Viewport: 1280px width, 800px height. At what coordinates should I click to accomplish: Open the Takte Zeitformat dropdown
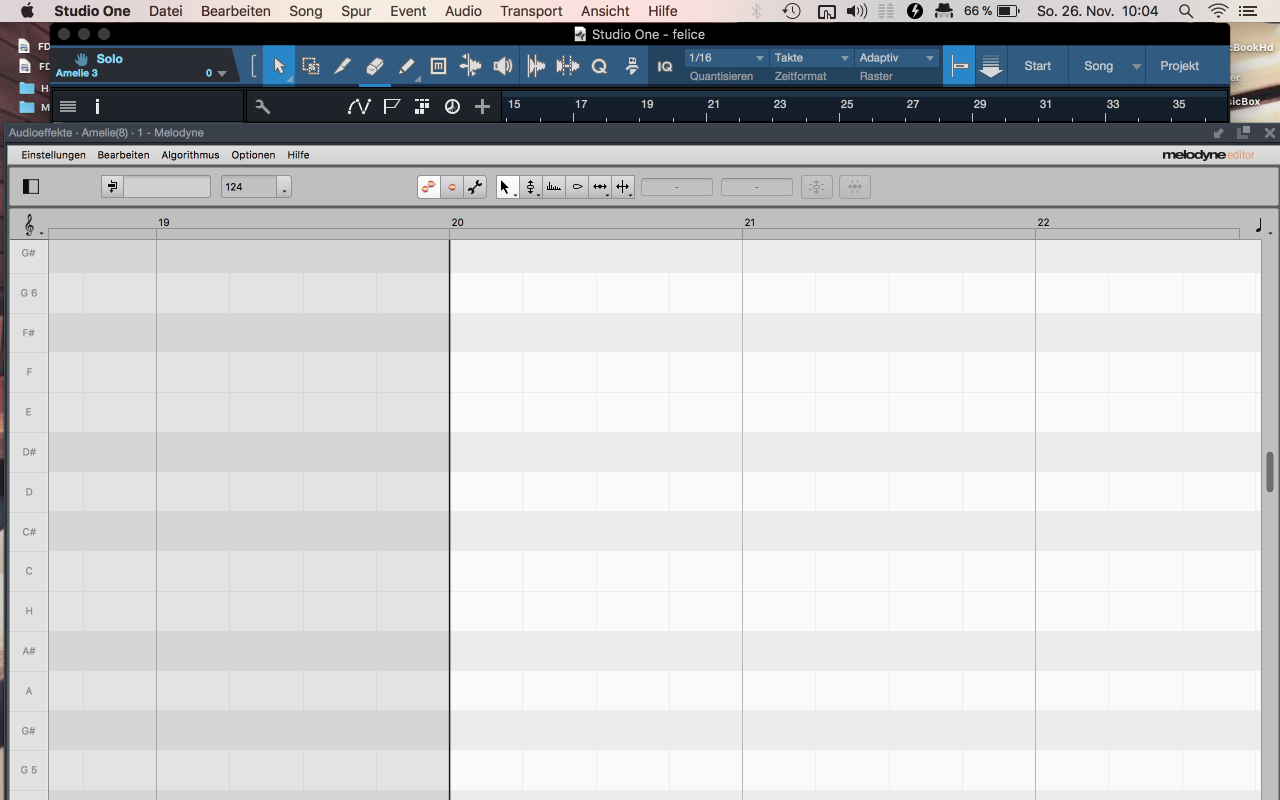tap(812, 58)
